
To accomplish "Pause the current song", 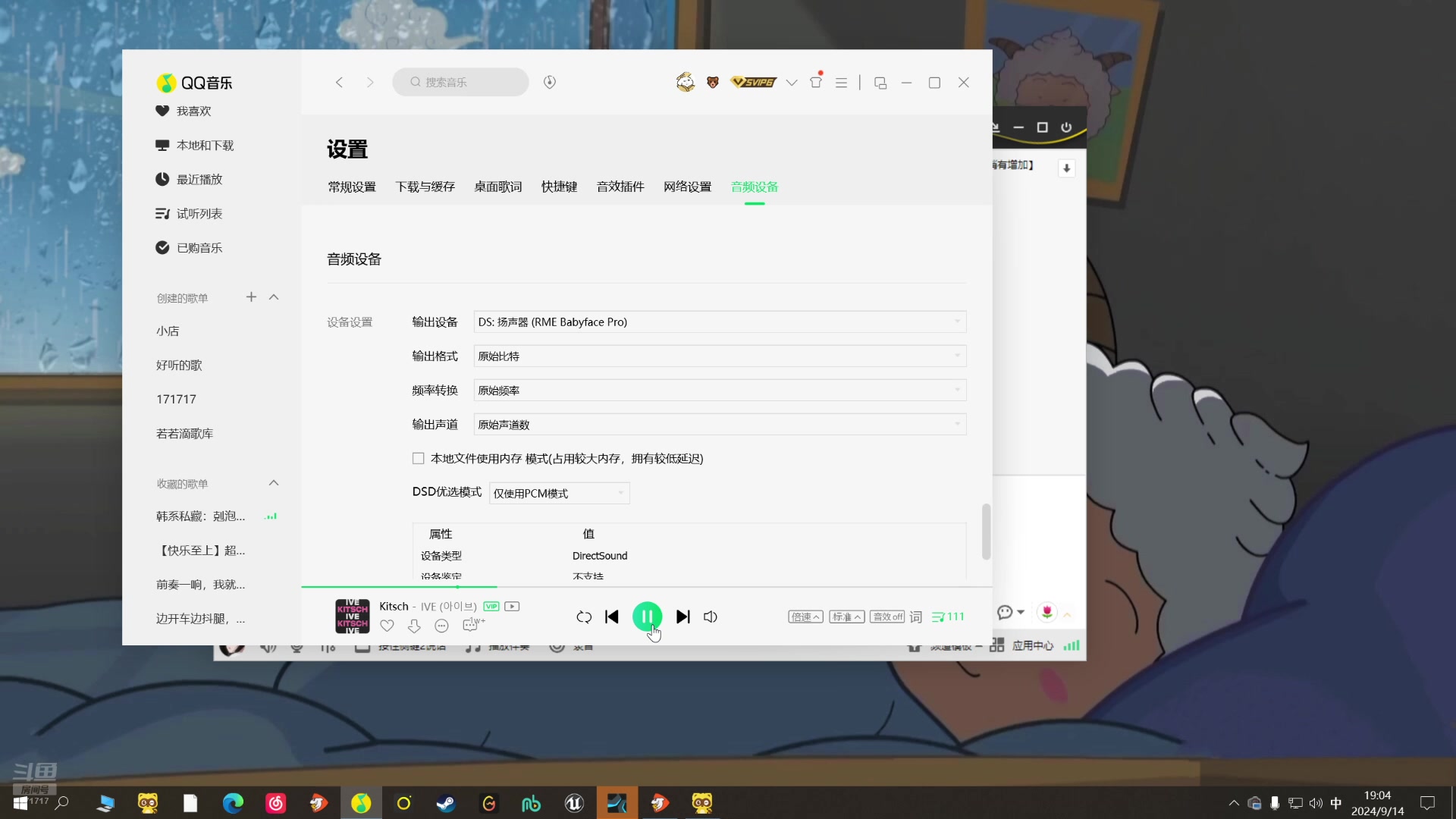I will [647, 617].
